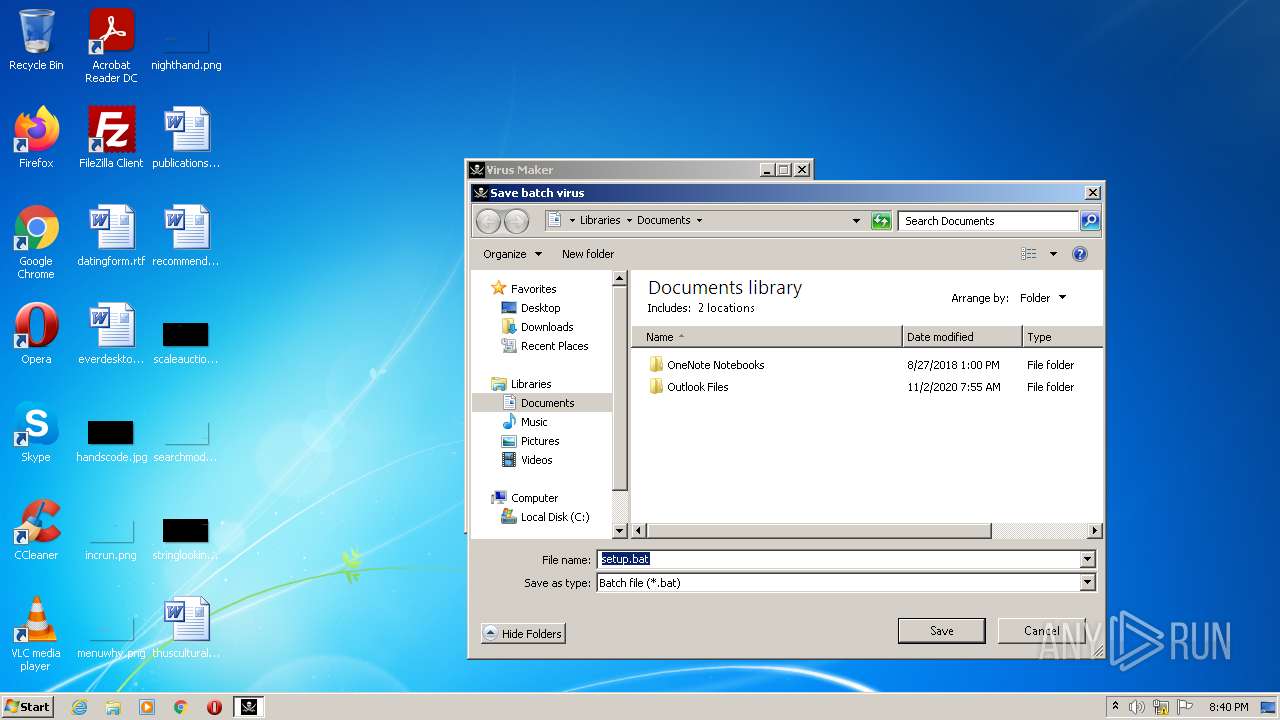Open Arrange by Folder dropdown
The width and height of the screenshot is (1280, 720).
1043,298
